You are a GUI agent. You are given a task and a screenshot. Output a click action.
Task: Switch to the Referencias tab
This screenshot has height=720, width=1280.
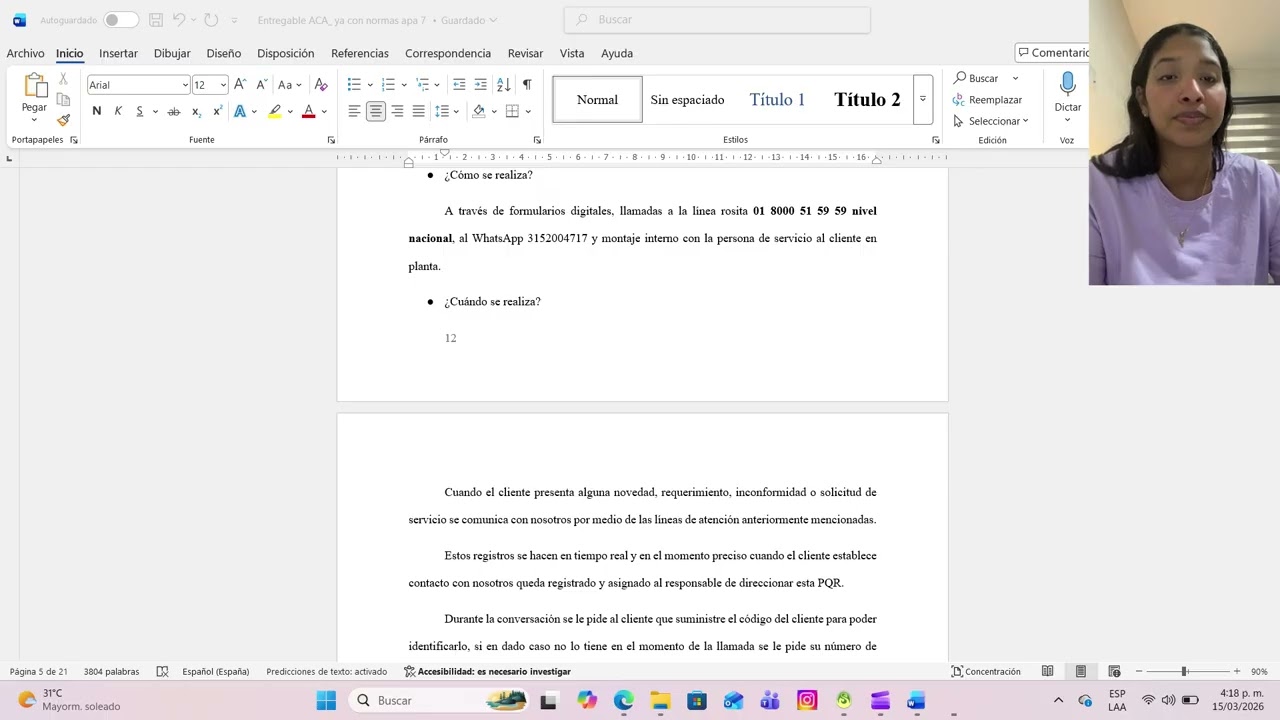coord(360,53)
